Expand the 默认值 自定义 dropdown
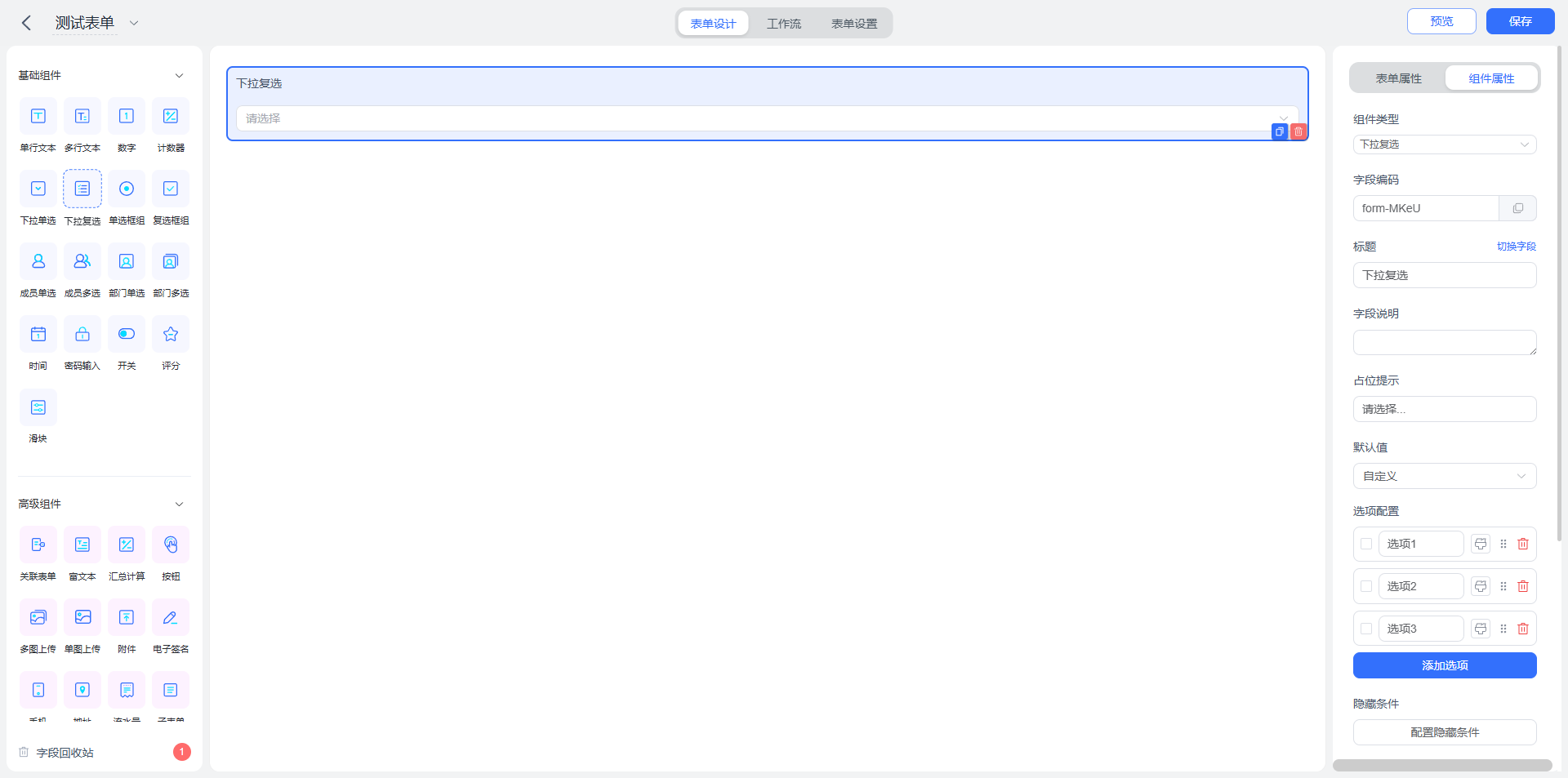 [x=1445, y=476]
